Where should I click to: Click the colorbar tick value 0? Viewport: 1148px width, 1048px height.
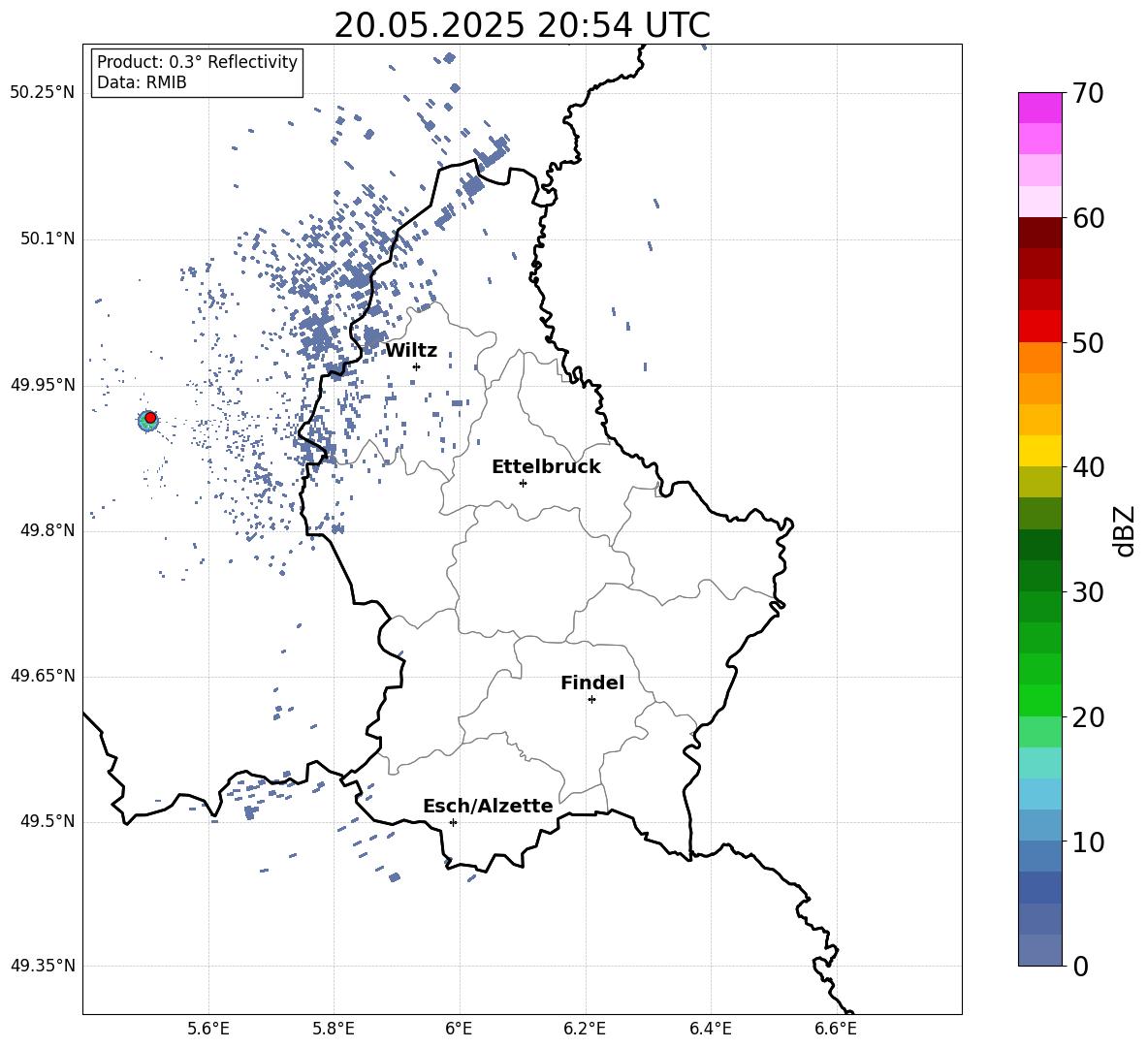coord(1080,966)
